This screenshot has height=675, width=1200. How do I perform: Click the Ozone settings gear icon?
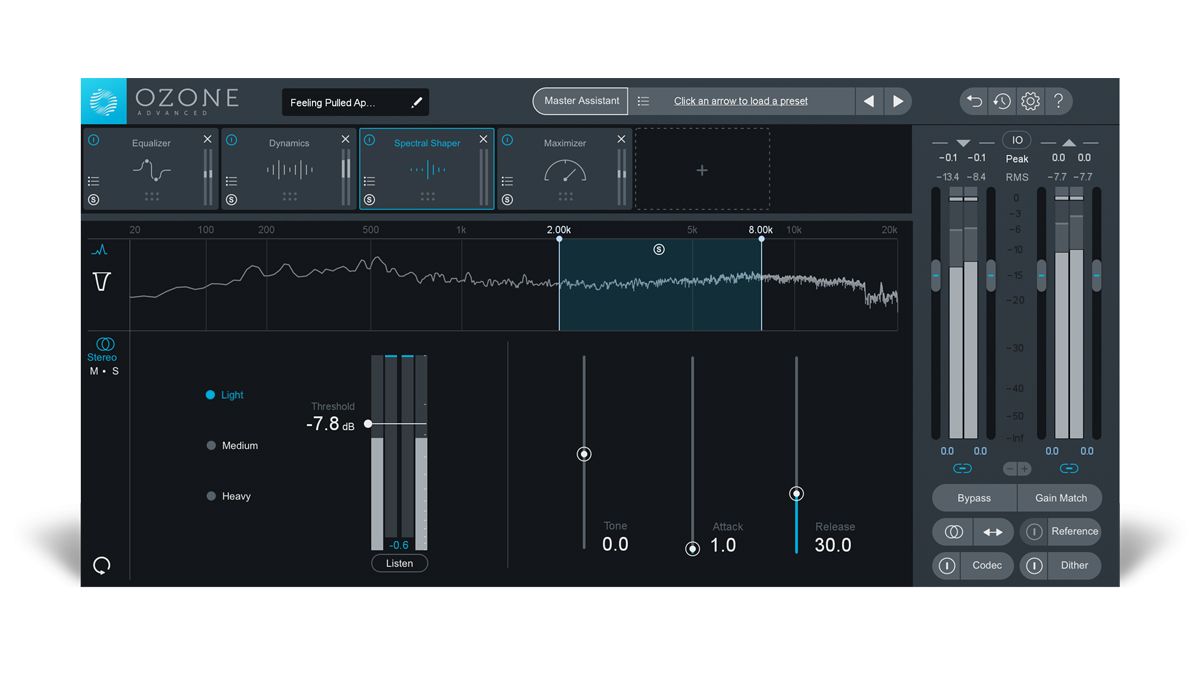point(1030,100)
